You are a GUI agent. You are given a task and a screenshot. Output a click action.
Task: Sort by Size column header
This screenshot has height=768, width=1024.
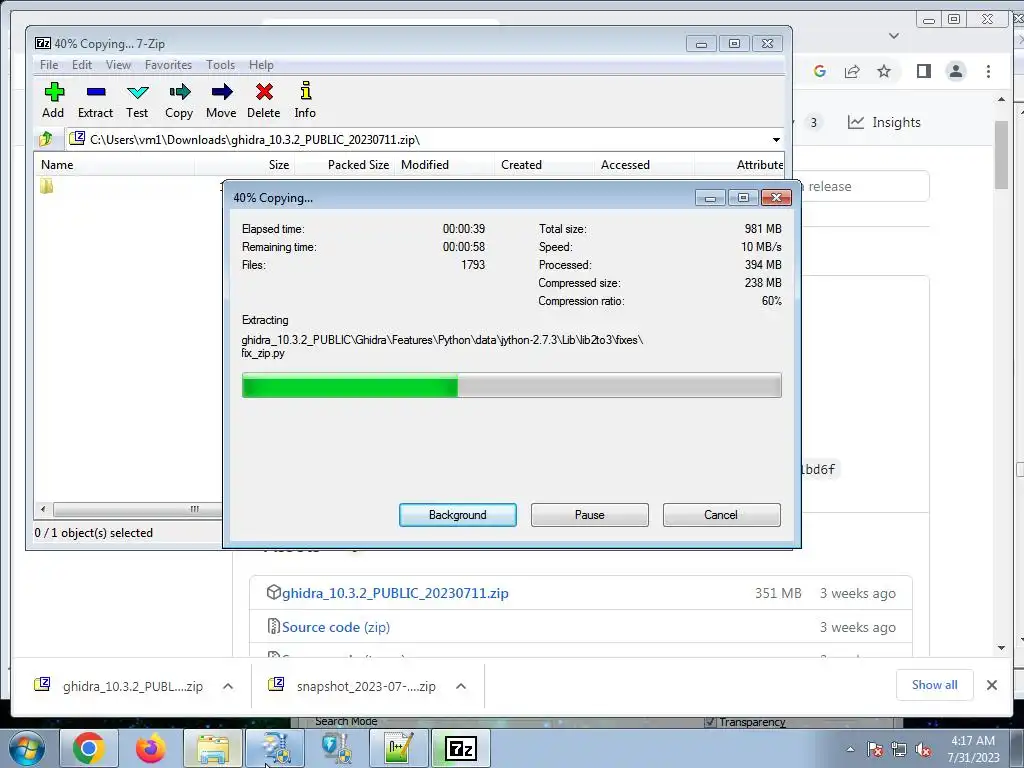click(x=245, y=165)
